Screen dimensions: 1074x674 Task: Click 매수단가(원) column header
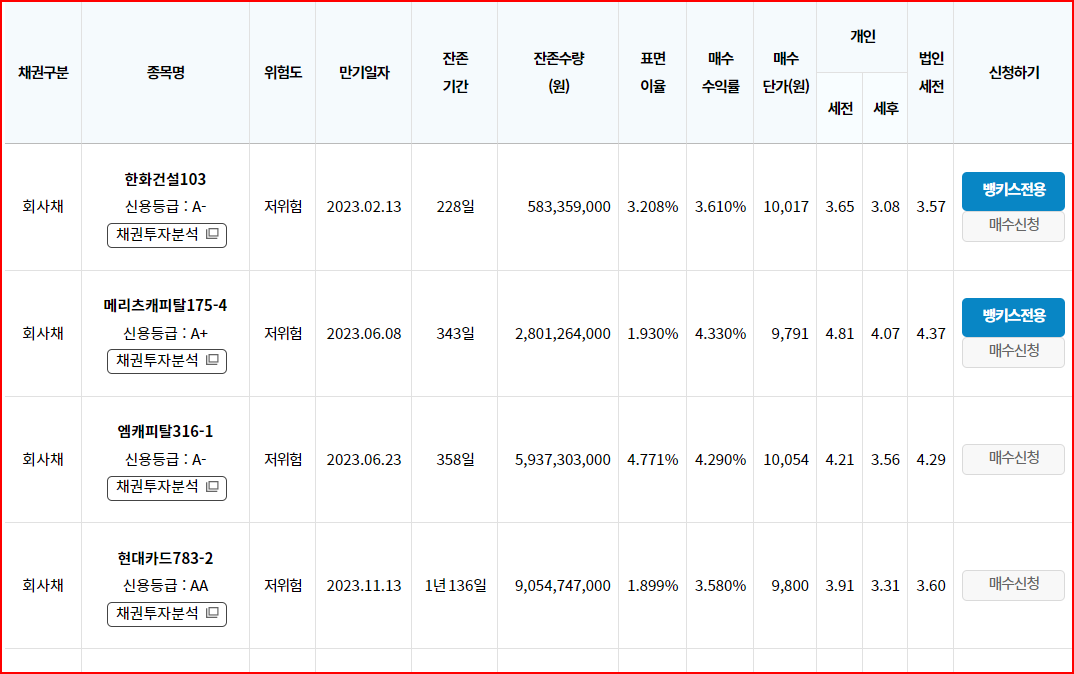pyautogui.click(x=786, y=73)
